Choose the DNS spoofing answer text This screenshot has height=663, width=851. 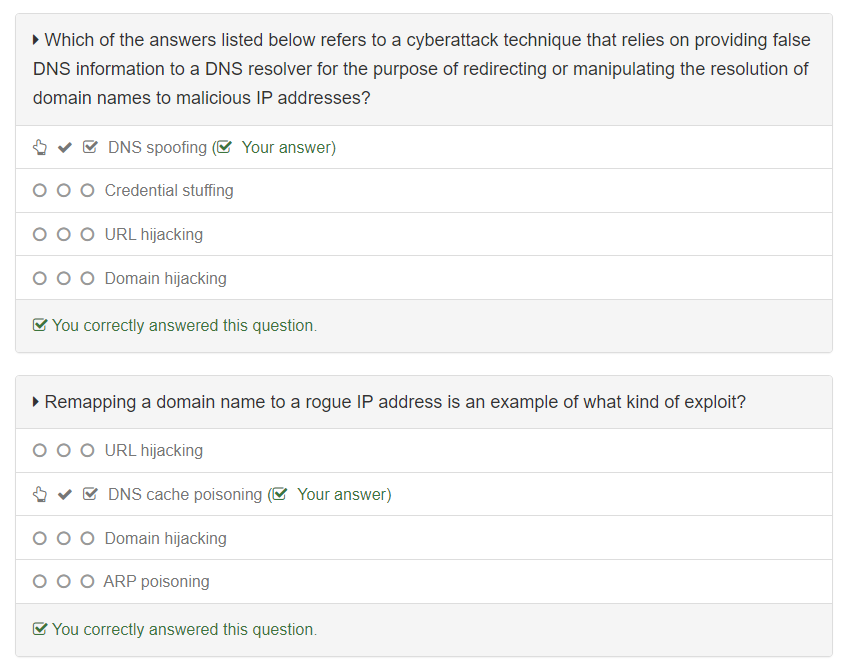click(157, 148)
